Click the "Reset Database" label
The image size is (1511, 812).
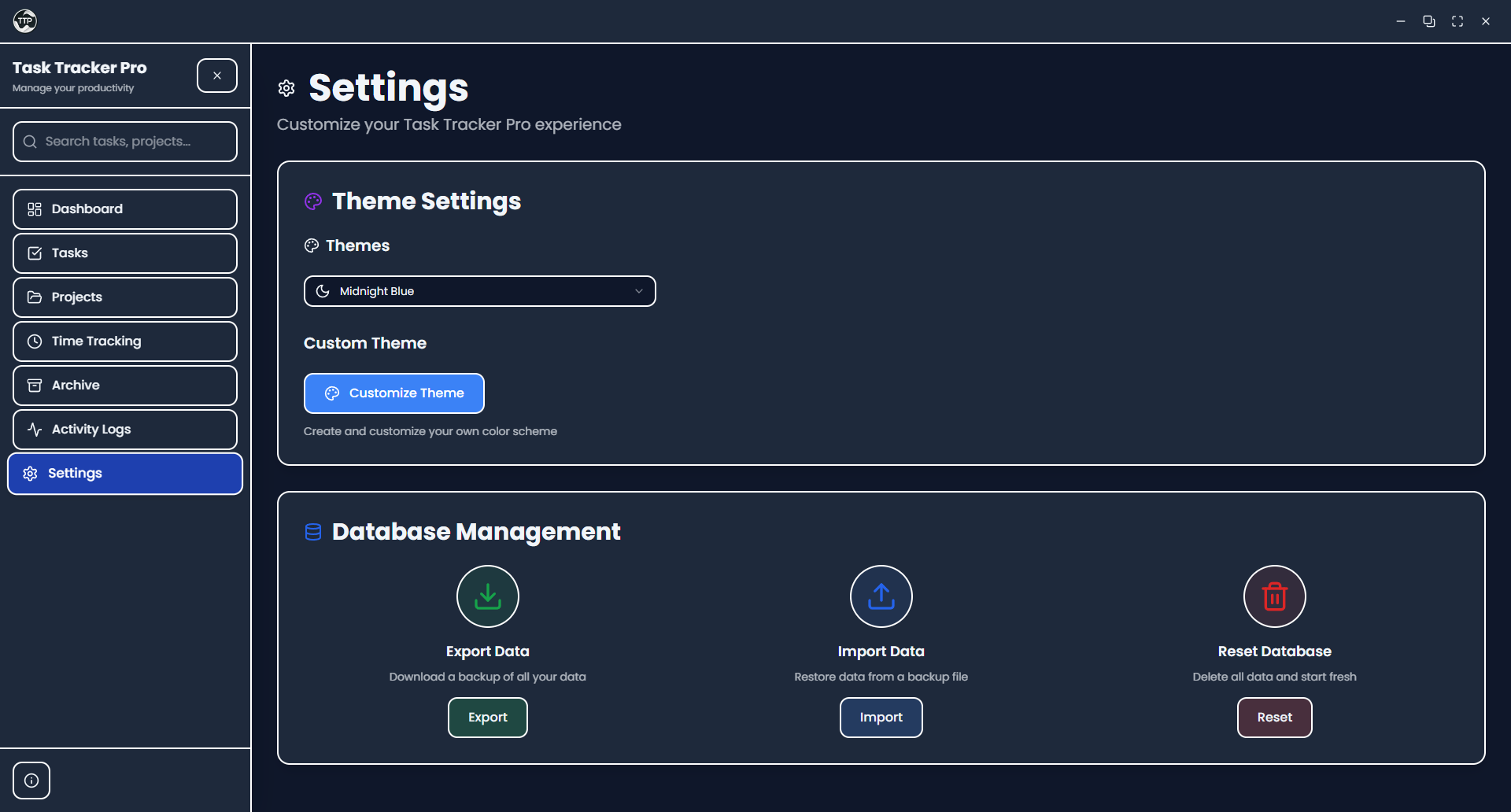coord(1275,651)
